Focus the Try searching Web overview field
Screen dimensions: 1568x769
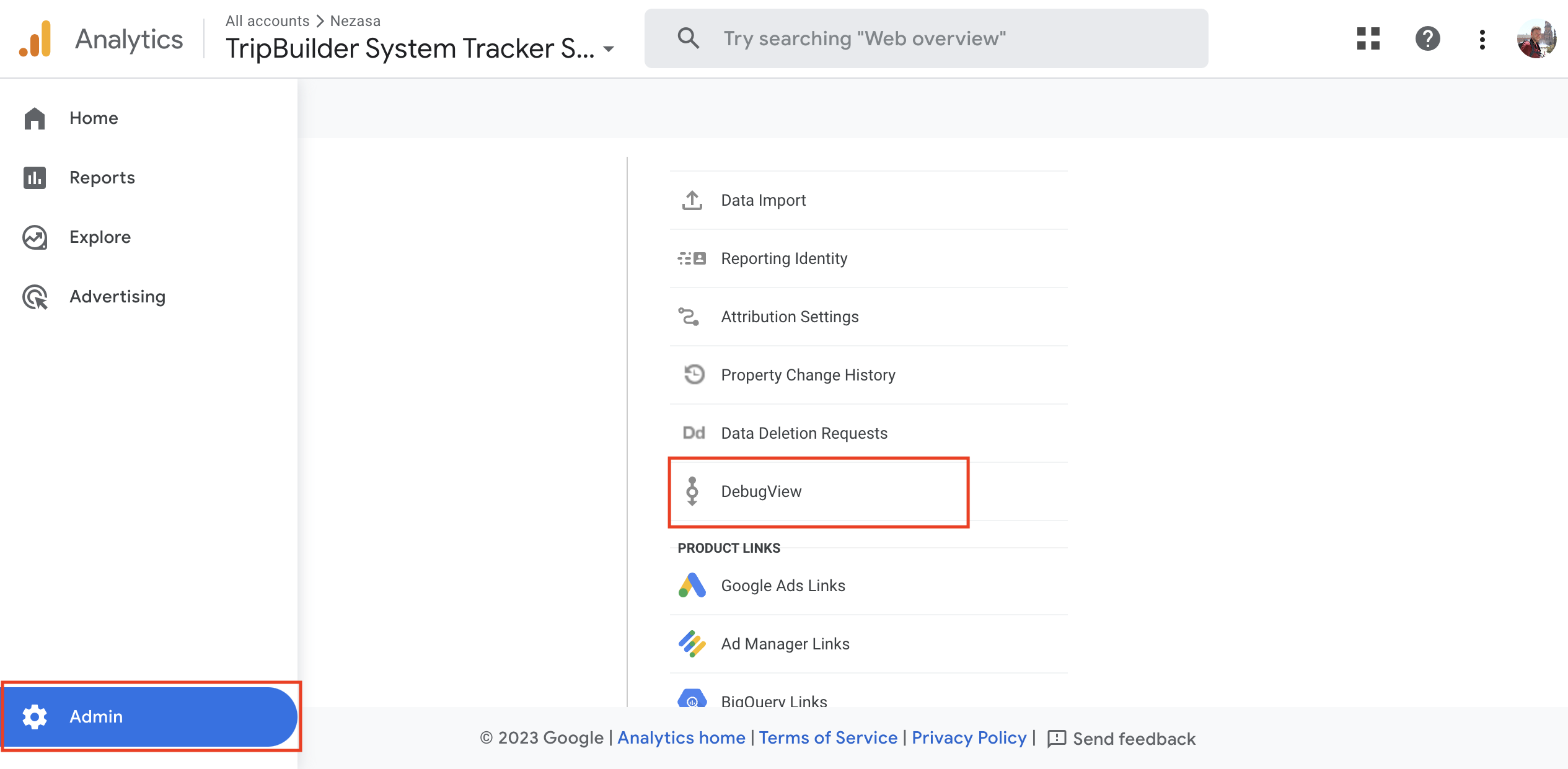pyautogui.click(x=926, y=38)
